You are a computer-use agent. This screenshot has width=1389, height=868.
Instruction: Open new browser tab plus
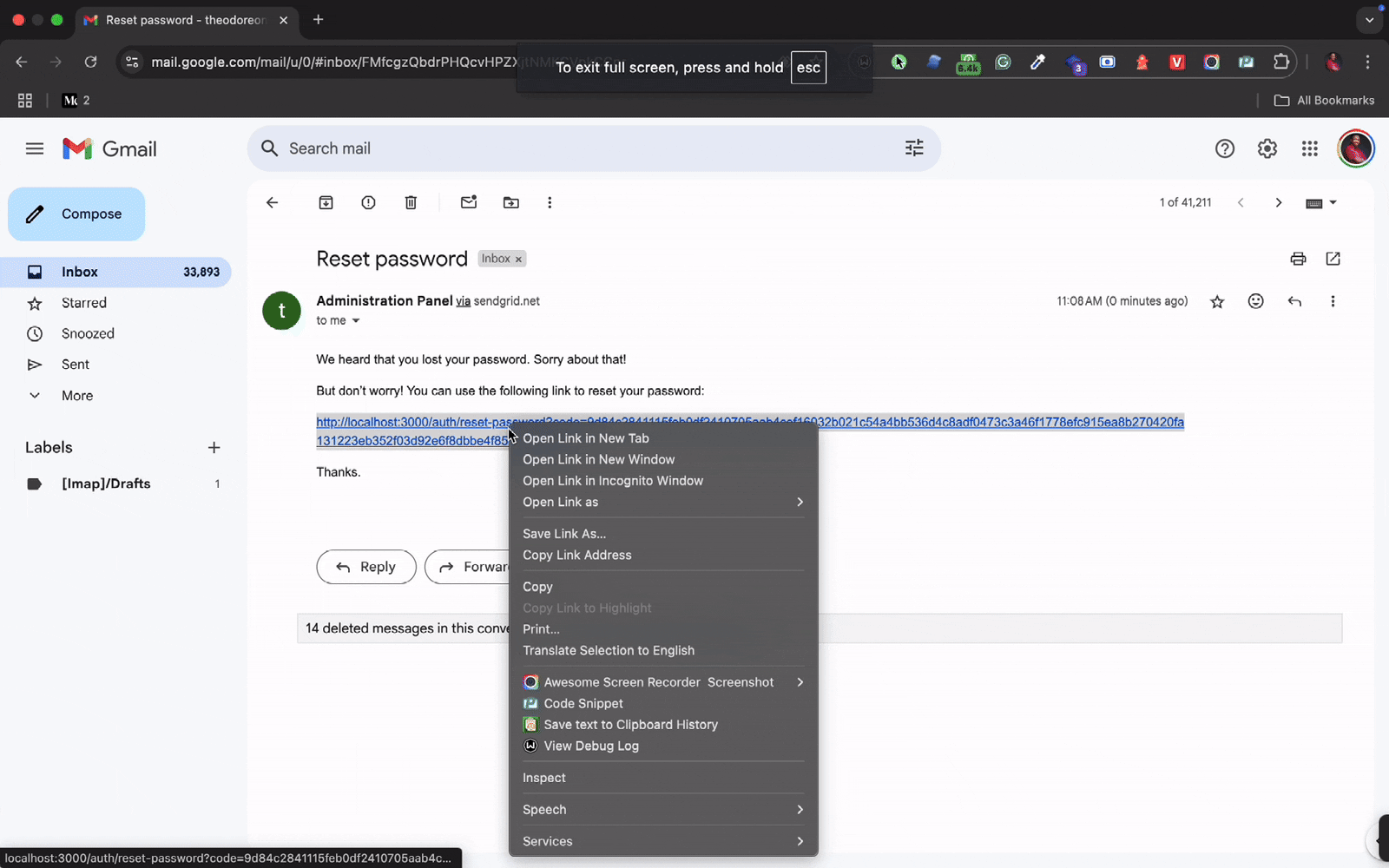click(x=319, y=19)
